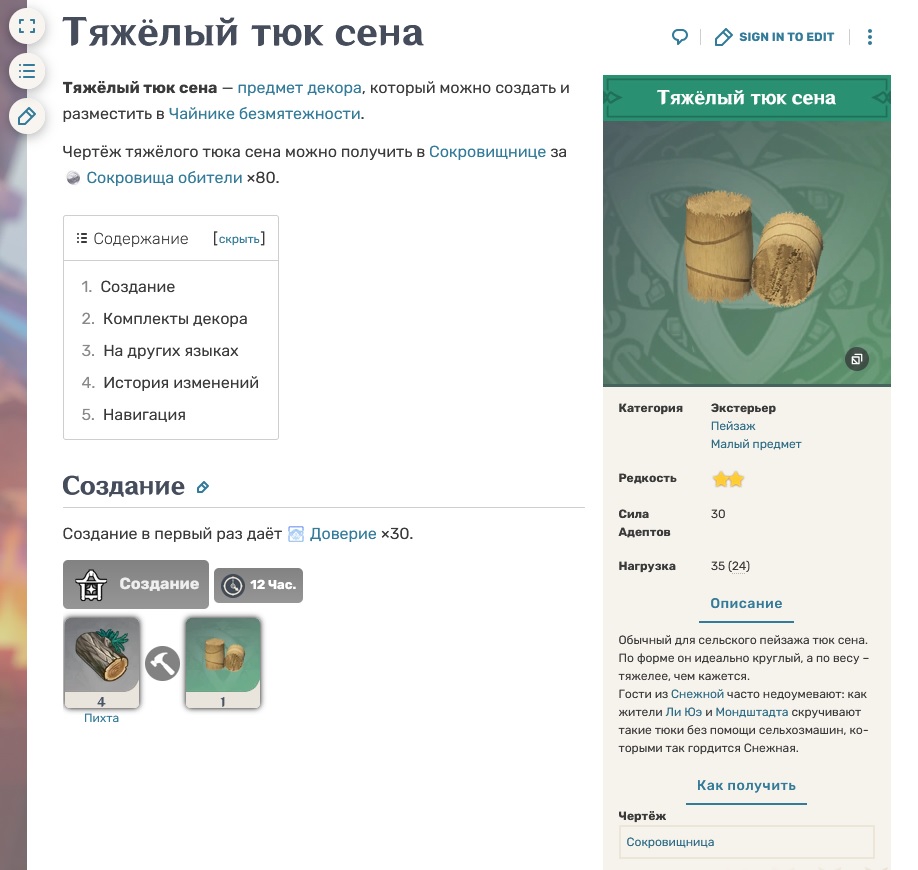Screen dimensions: 918x870
Task: Open the предмет декора link
Action: coord(299,88)
